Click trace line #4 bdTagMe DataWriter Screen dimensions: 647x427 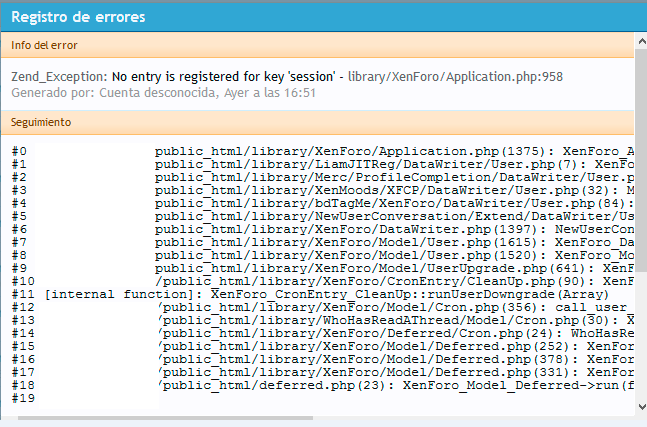[390, 203]
